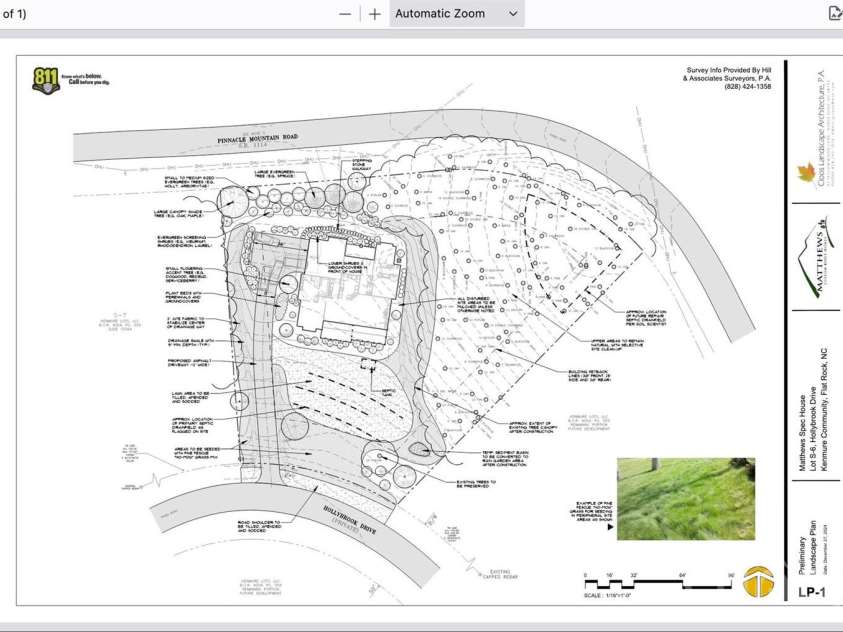
Task: Click the zoom out minus icon
Action: [345, 13]
